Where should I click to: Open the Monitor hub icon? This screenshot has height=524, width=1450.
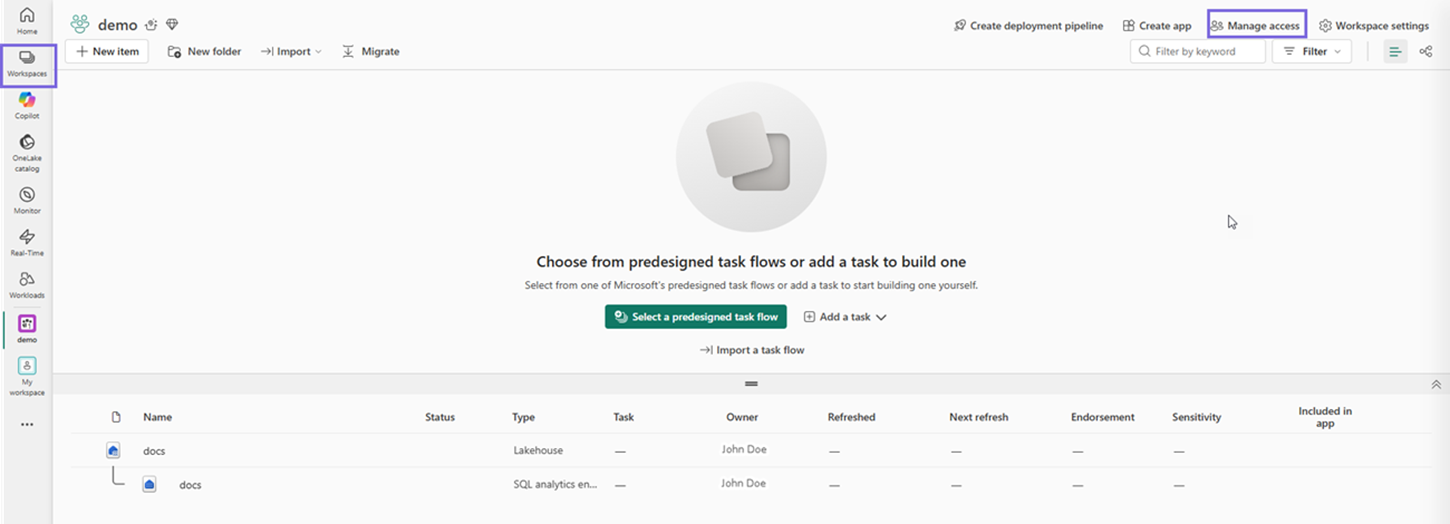tap(27, 200)
